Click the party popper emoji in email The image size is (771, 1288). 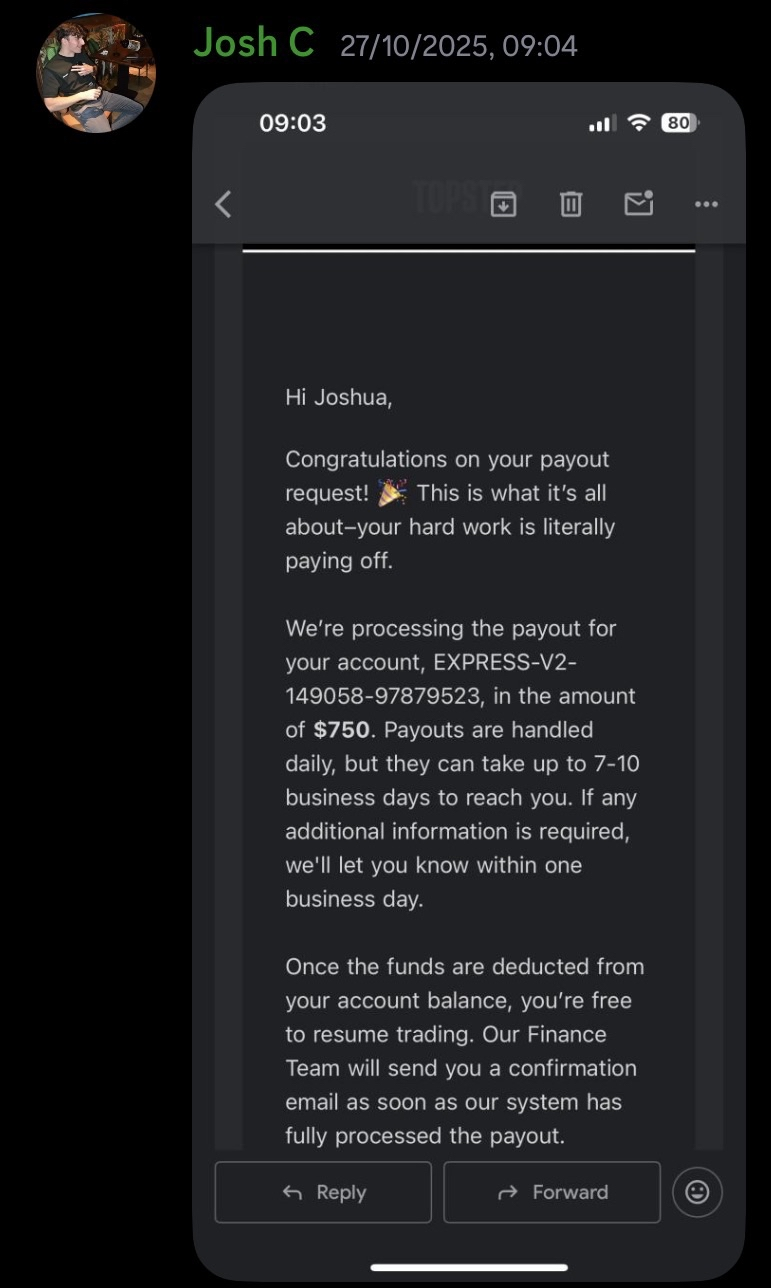pyautogui.click(x=393, y=492)
